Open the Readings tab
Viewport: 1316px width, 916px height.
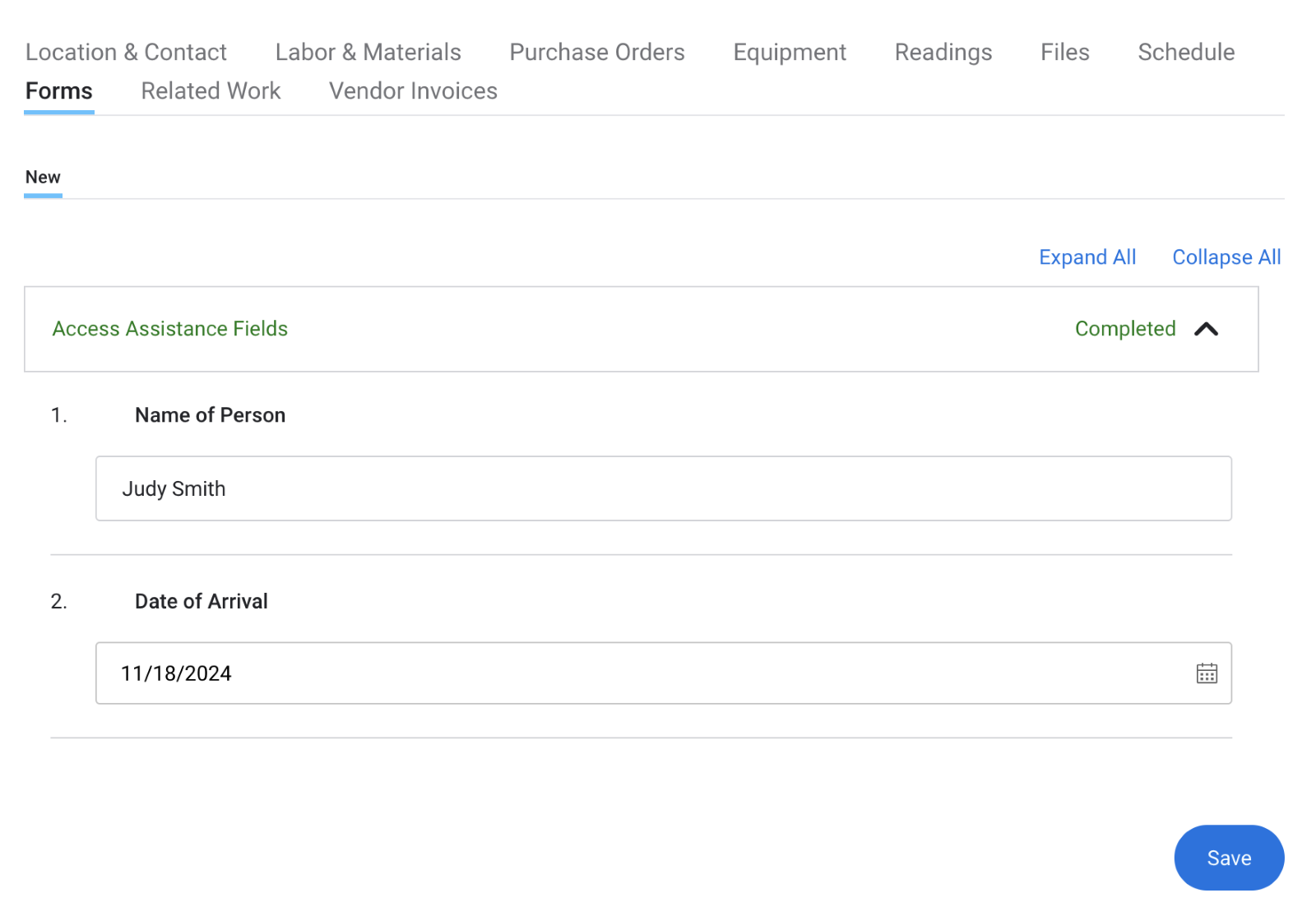coord(943,52)
